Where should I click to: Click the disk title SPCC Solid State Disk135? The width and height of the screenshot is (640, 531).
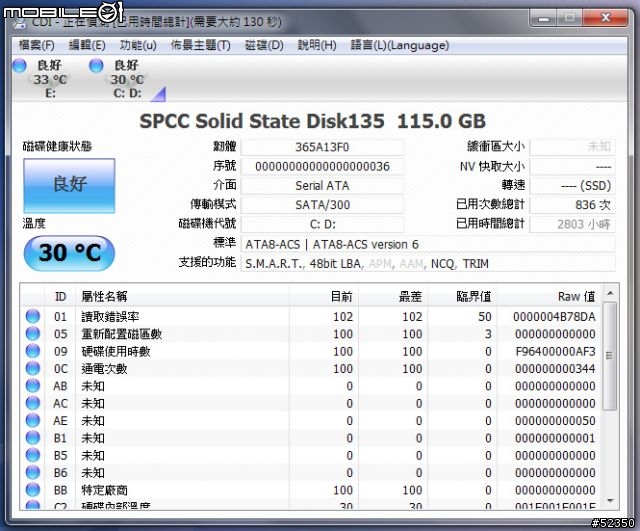coord(262,121)
